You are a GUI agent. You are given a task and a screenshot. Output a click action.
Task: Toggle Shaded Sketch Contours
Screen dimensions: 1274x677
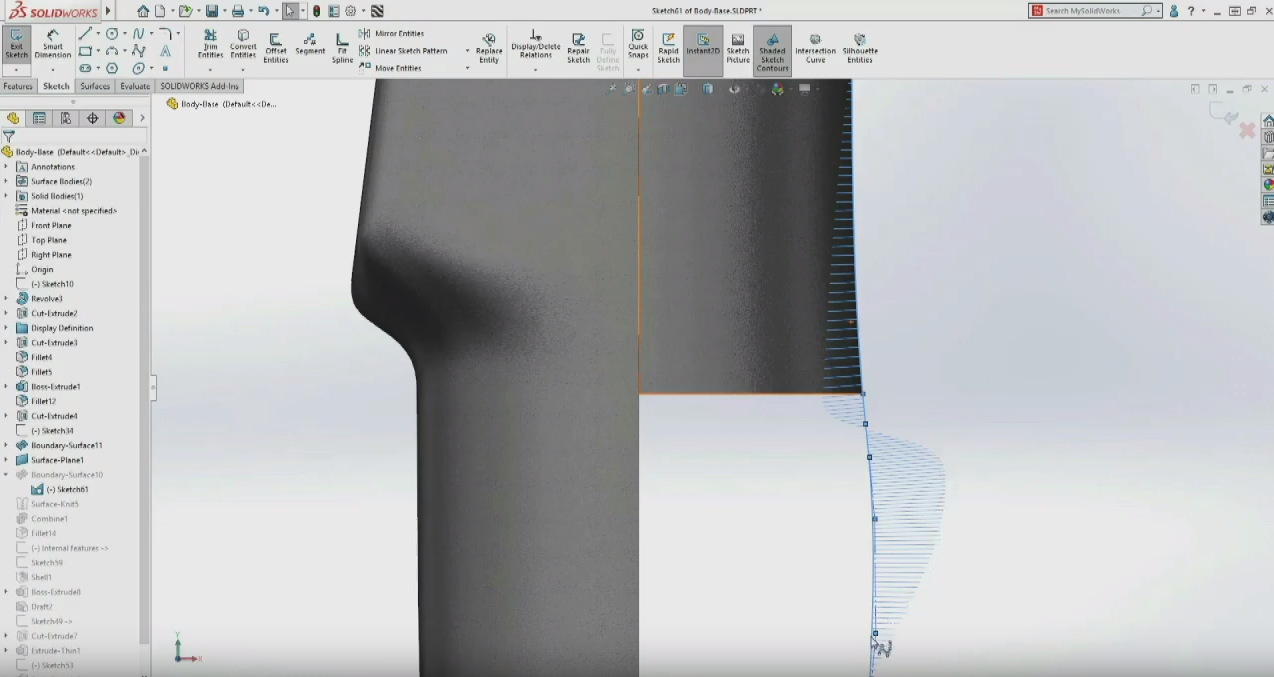click(772, 50)
